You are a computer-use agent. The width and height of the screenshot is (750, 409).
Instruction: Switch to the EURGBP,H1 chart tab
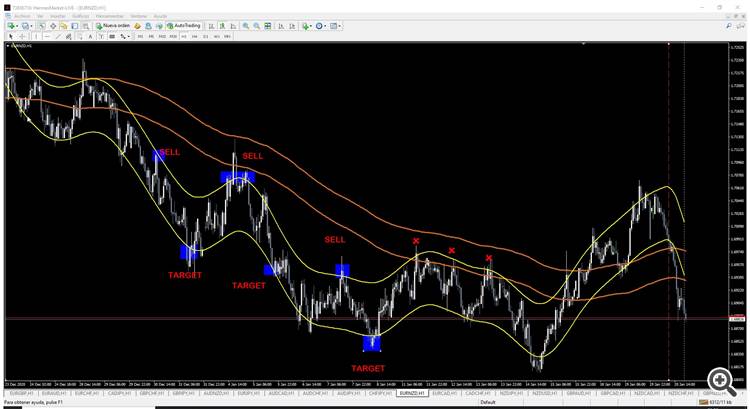[21, 393]
